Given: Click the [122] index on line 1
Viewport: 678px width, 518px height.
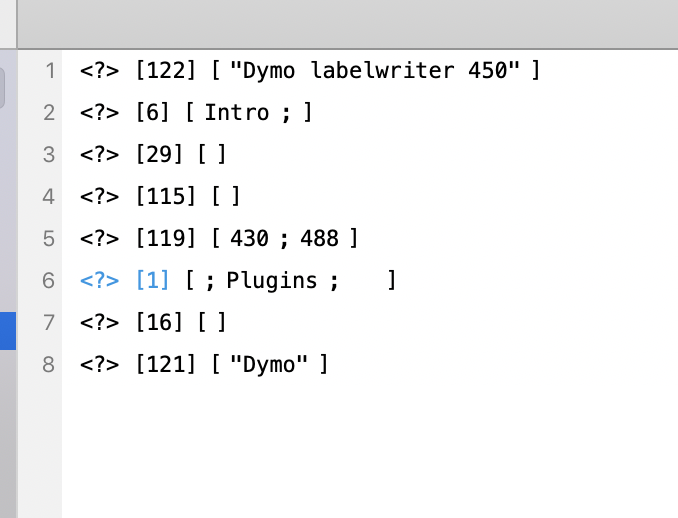Looking at the screenshot, I should (x=166, y=70).
